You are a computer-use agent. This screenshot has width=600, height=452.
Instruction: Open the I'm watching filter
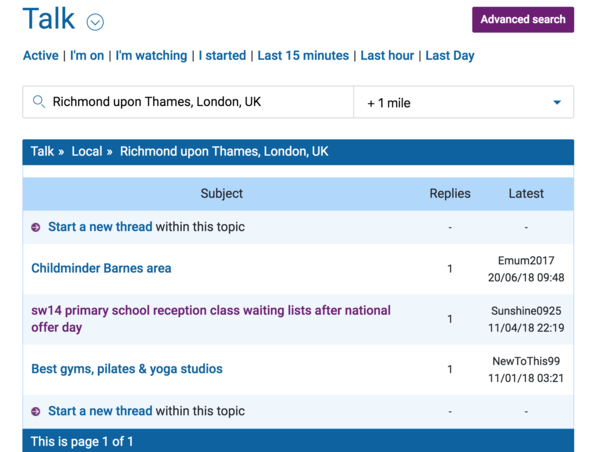(x=151, y=56)
